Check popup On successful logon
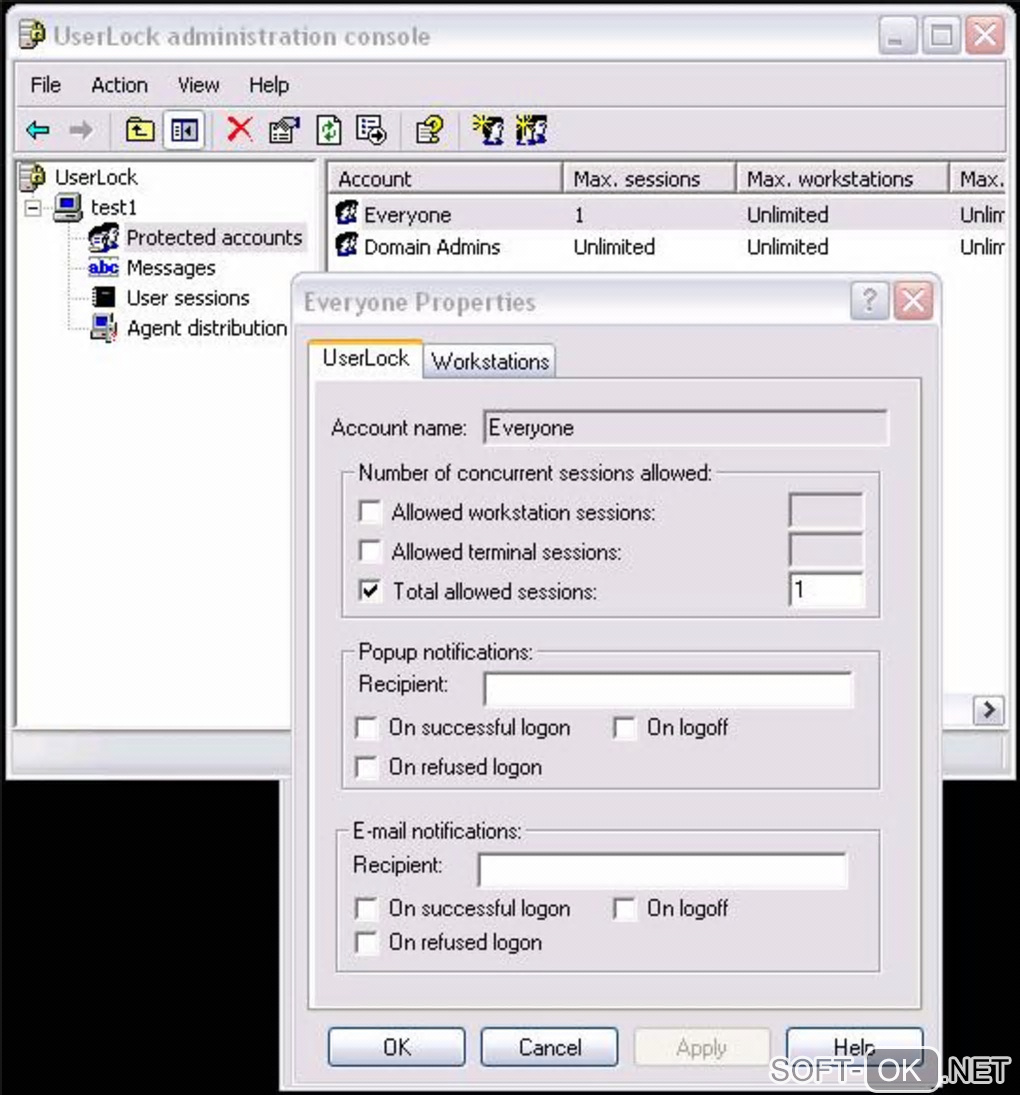This screenshot has height=1095, width=1020. (367, 728)
